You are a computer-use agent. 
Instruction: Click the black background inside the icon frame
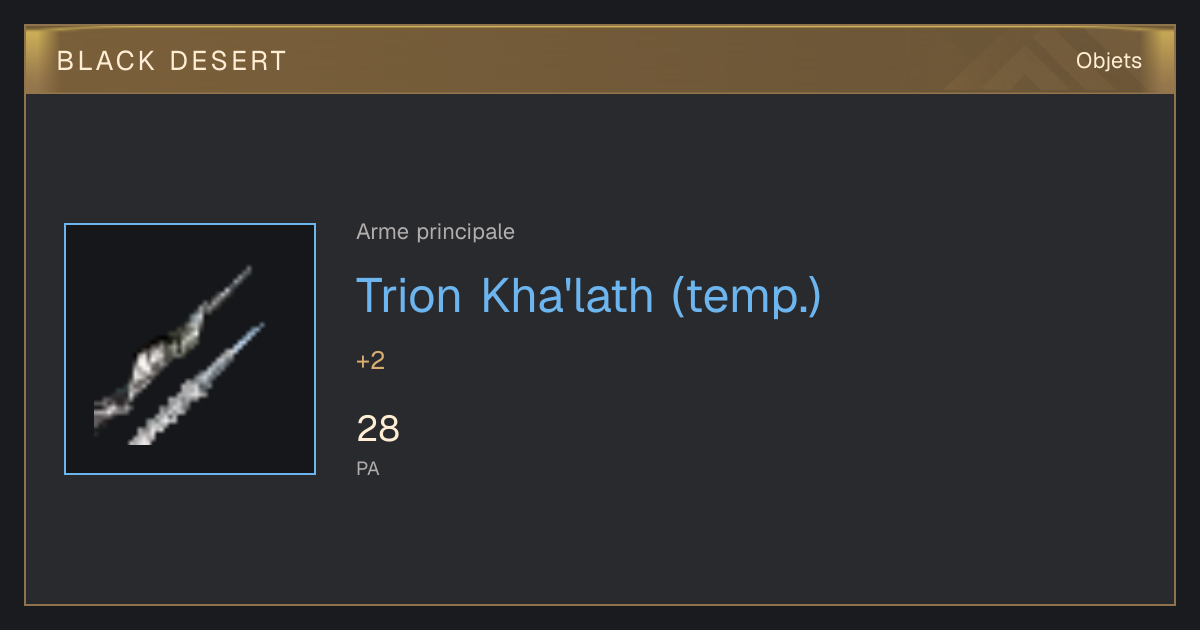point(270,430)
